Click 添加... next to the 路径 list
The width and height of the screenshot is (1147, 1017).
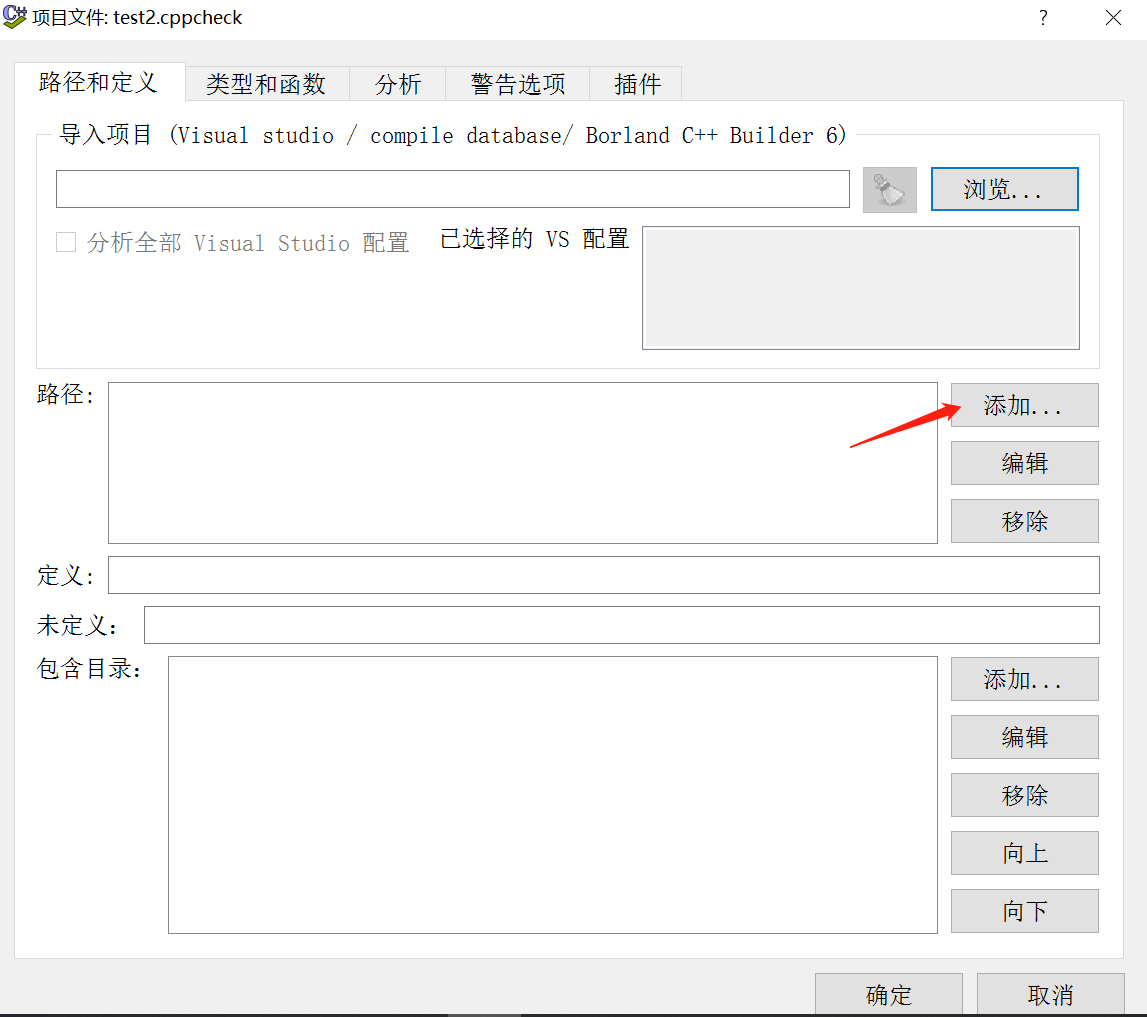click(x=1024, y=405)
